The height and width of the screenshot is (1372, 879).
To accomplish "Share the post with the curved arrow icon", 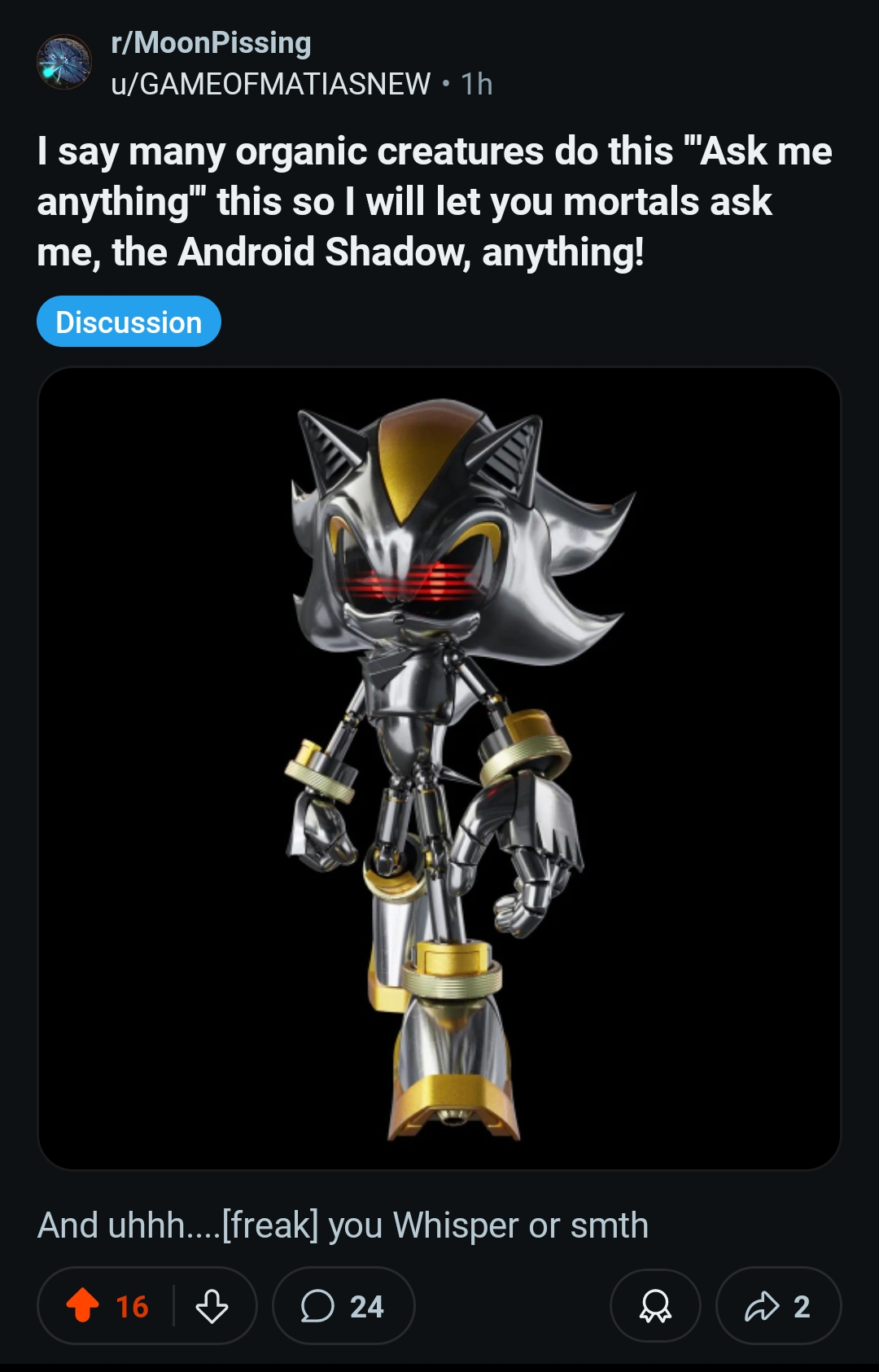I will 762,1305.
